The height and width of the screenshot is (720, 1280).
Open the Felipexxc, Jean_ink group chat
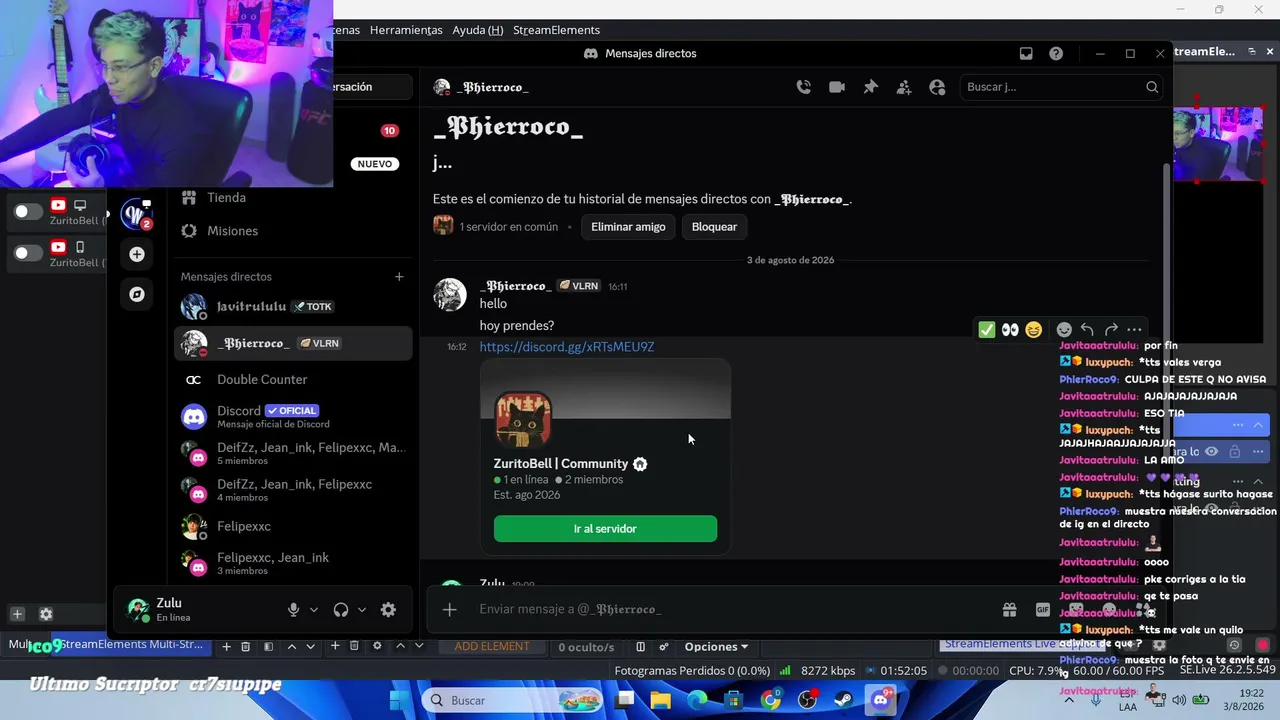tap(292, 563)
